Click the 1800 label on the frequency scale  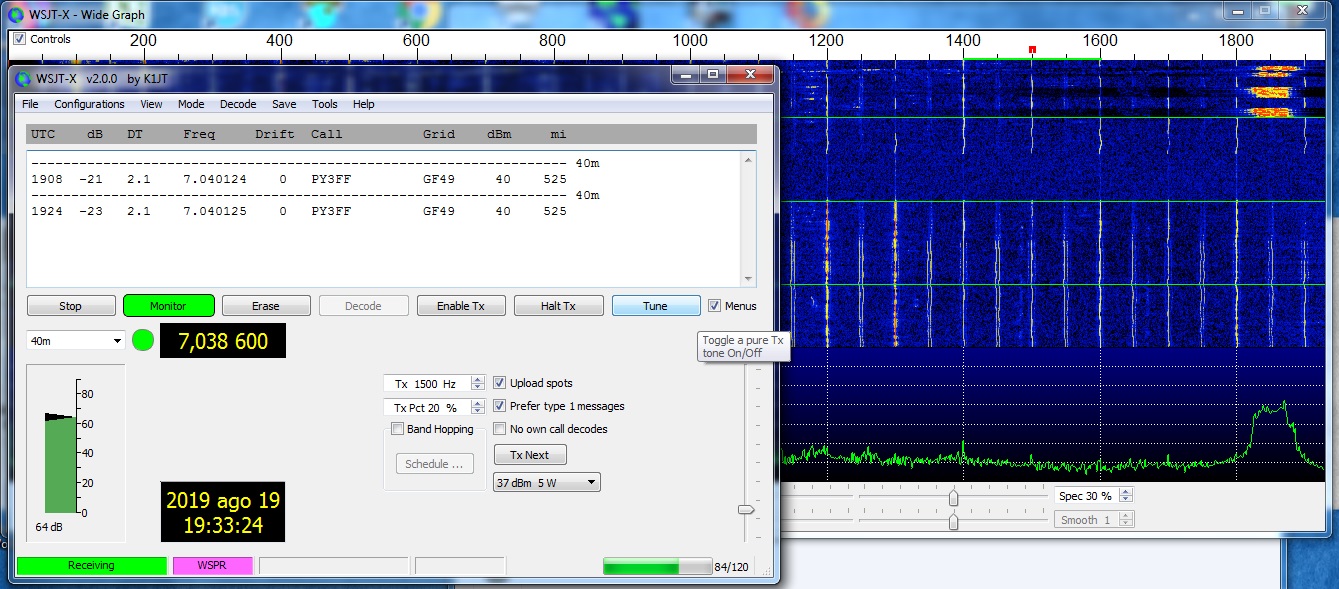1237,40
